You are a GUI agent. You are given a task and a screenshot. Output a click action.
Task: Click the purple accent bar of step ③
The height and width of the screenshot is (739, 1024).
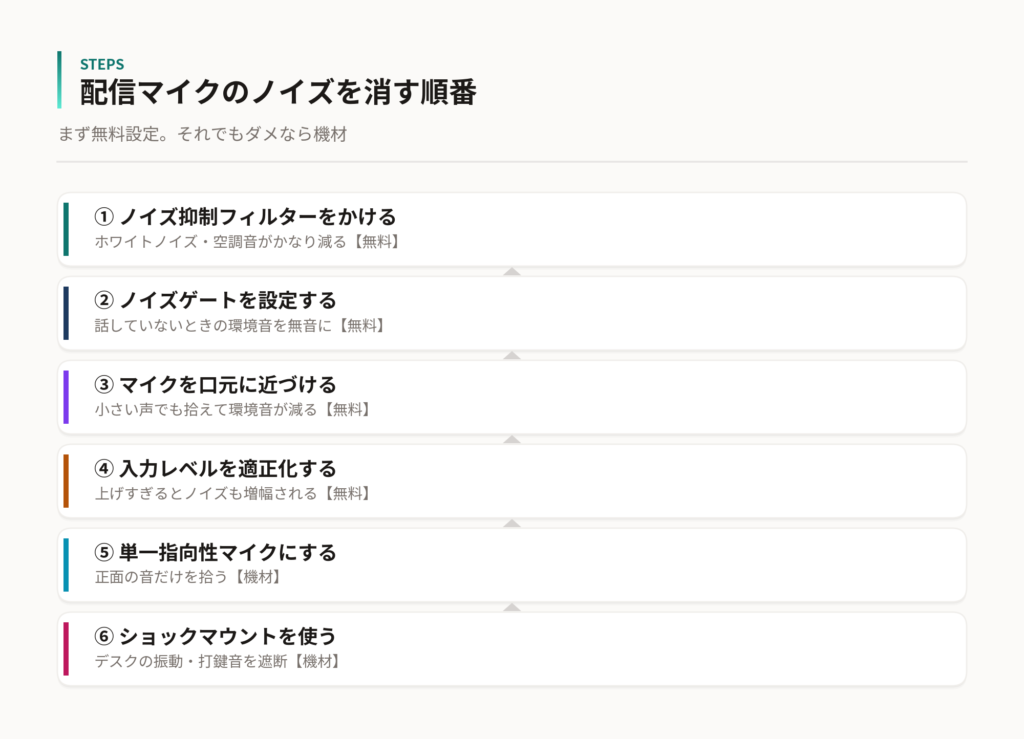pos(66,397)
